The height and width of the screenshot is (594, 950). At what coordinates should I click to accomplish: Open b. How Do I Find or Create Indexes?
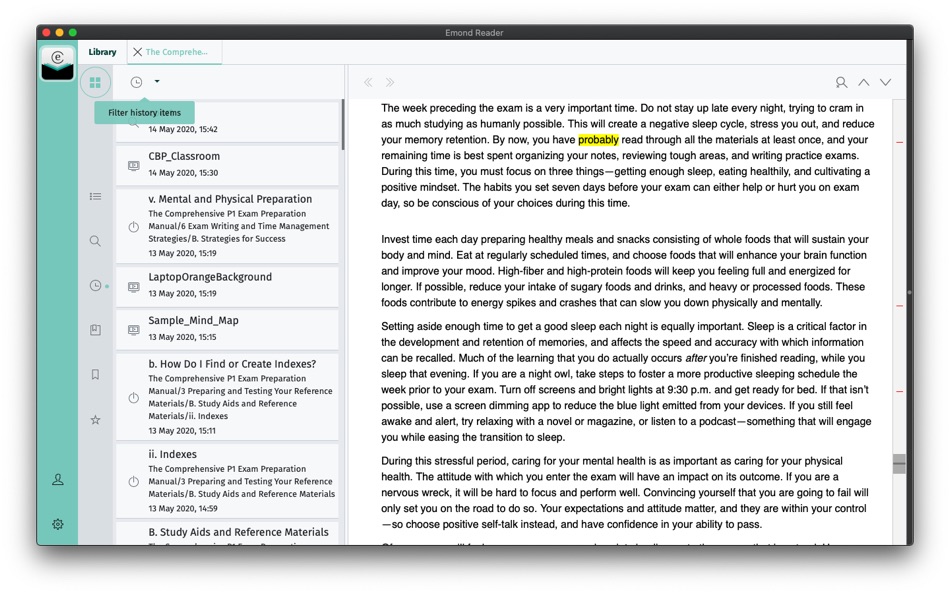point(227,396)
